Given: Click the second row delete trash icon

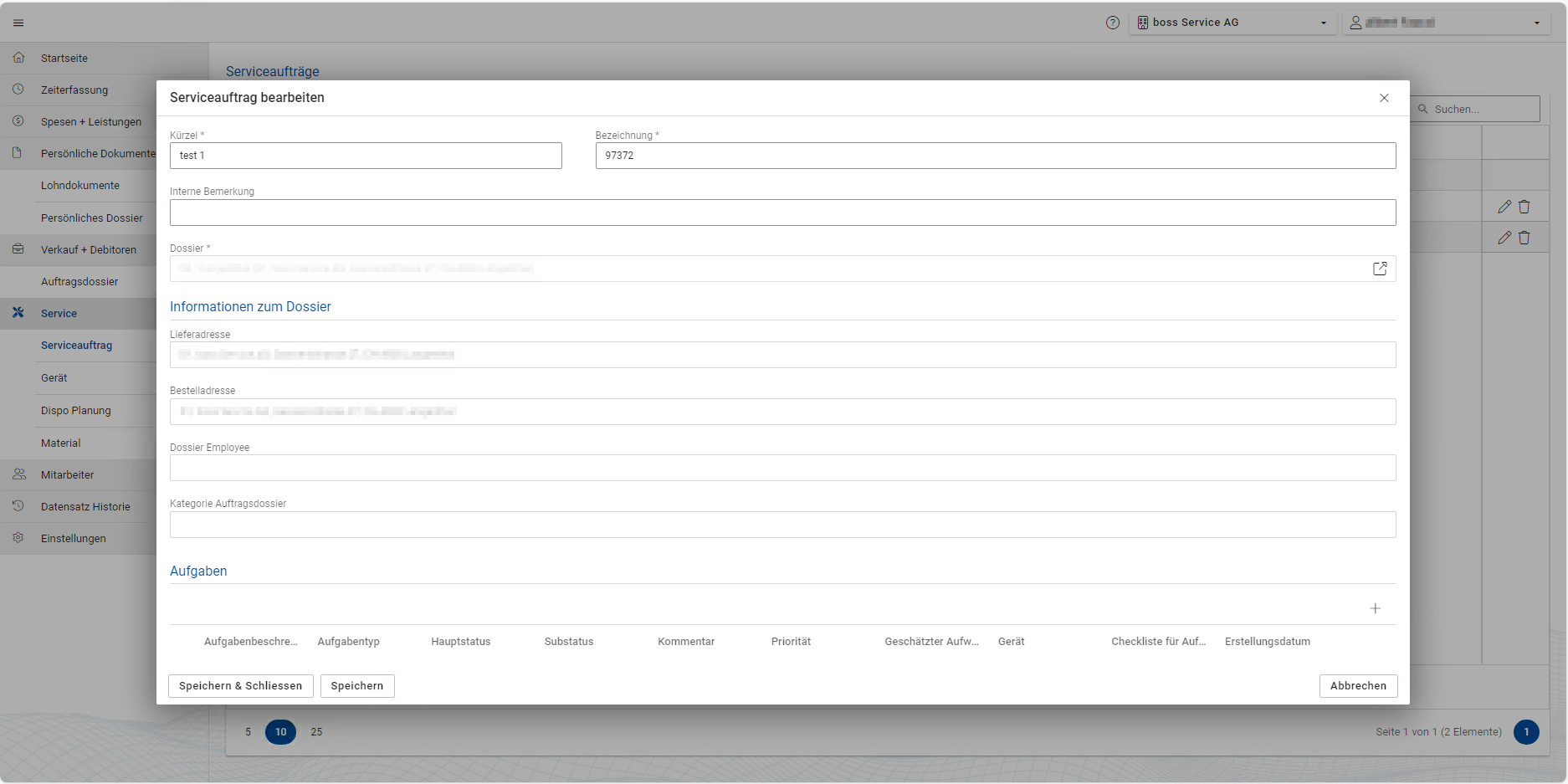Looking at the screenshot, I should point(1524,238).
